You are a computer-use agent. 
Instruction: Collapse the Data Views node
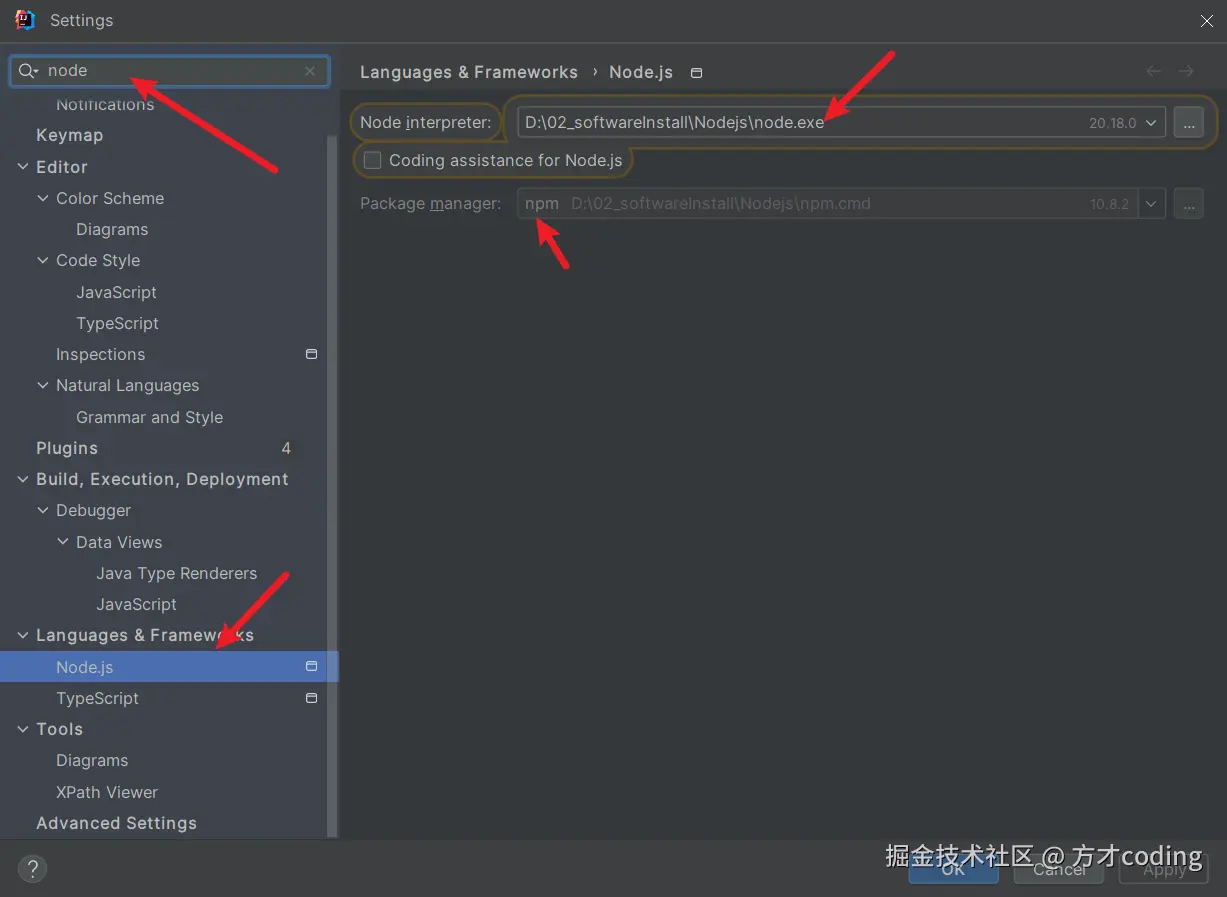pos(63,542)
